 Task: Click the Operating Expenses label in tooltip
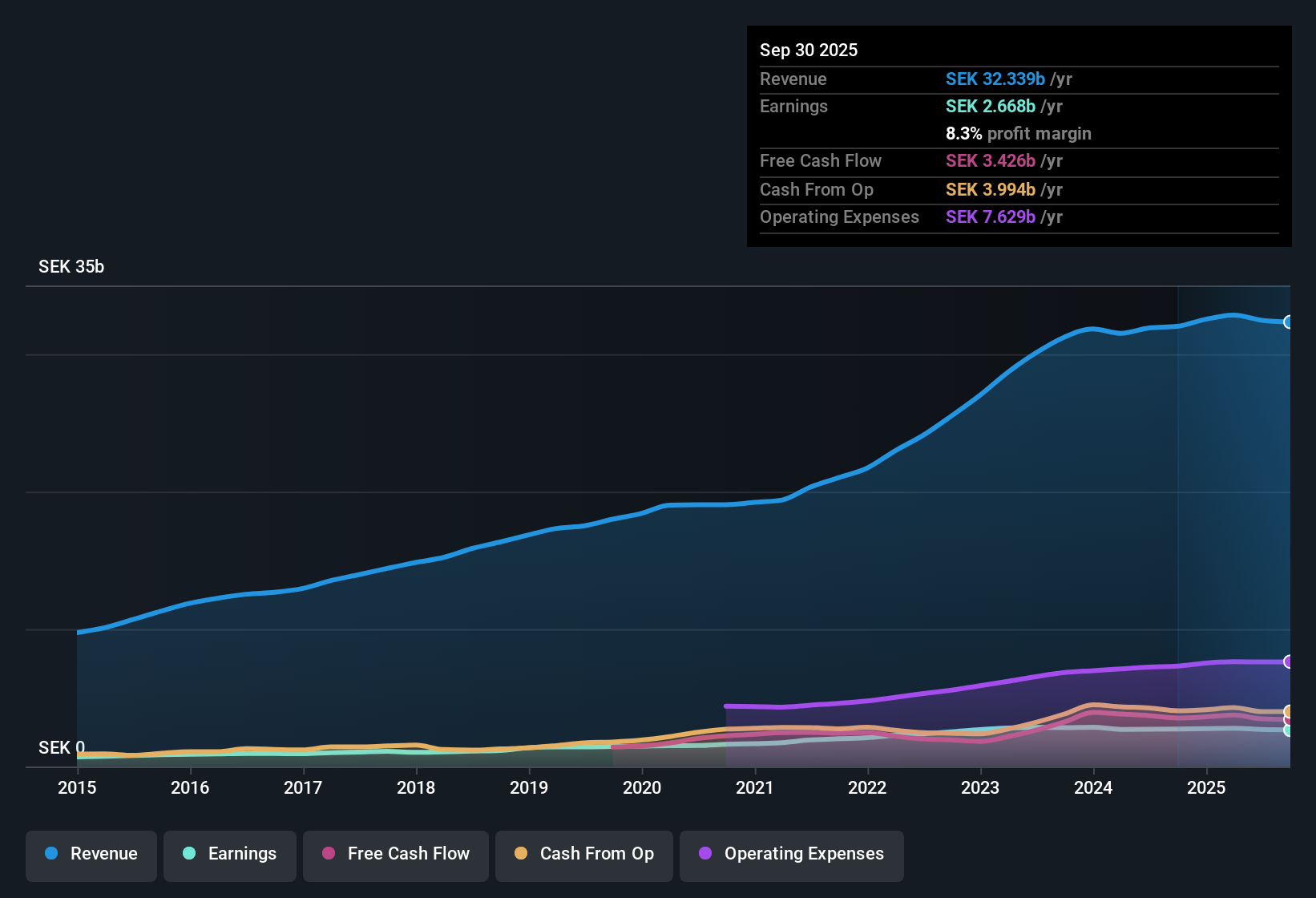[x=839, y=216]
